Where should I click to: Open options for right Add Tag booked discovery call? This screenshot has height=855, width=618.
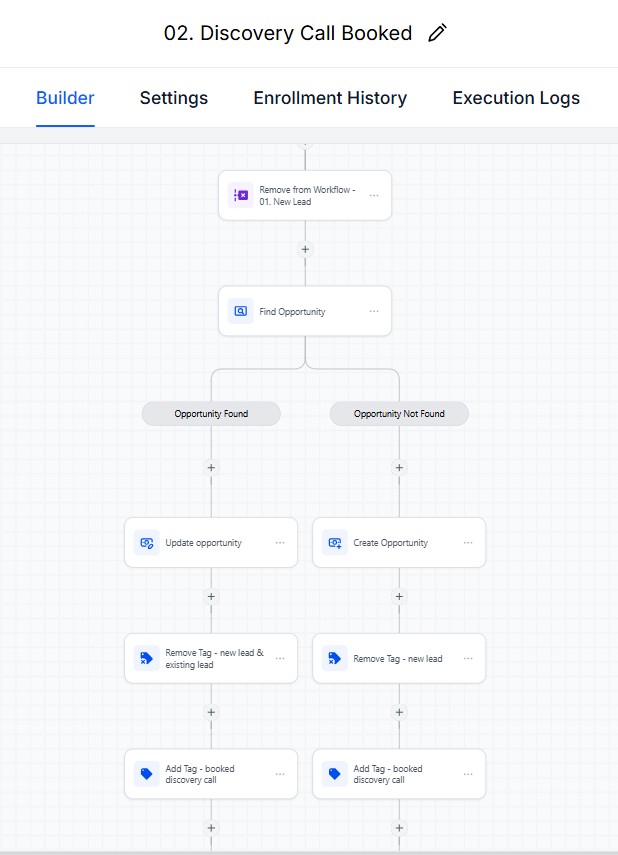click(468, 774)
